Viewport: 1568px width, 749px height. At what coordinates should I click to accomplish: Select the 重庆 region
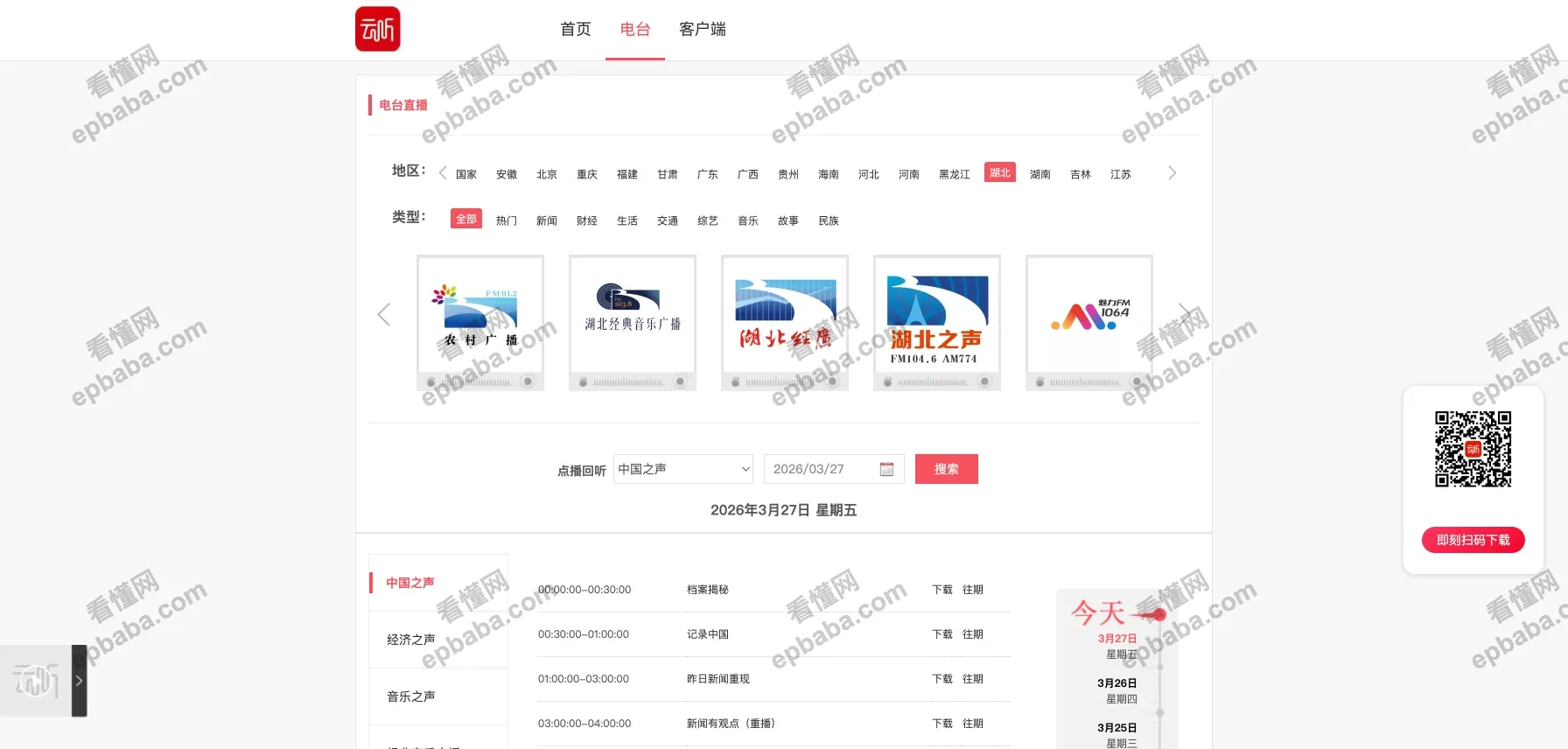[x=587, y=174]
